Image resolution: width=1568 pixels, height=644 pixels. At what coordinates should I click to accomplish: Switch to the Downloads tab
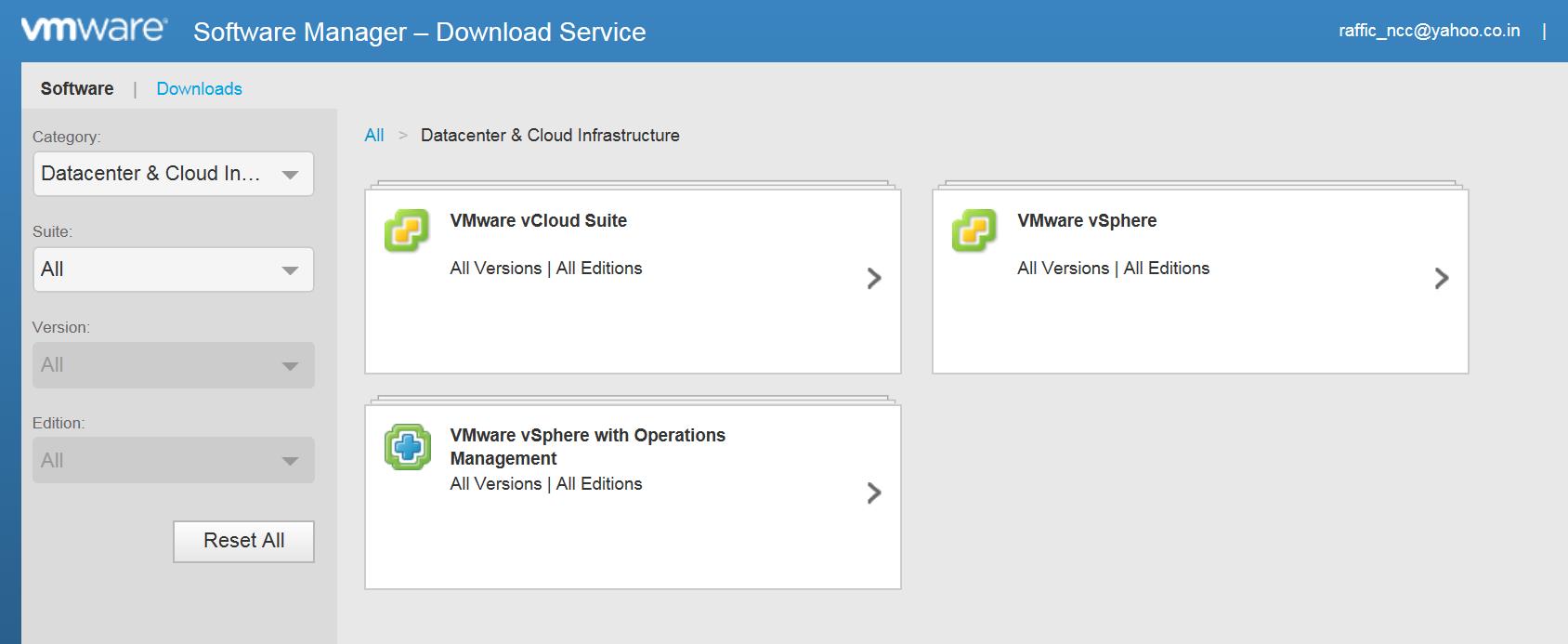pos(199,88)
